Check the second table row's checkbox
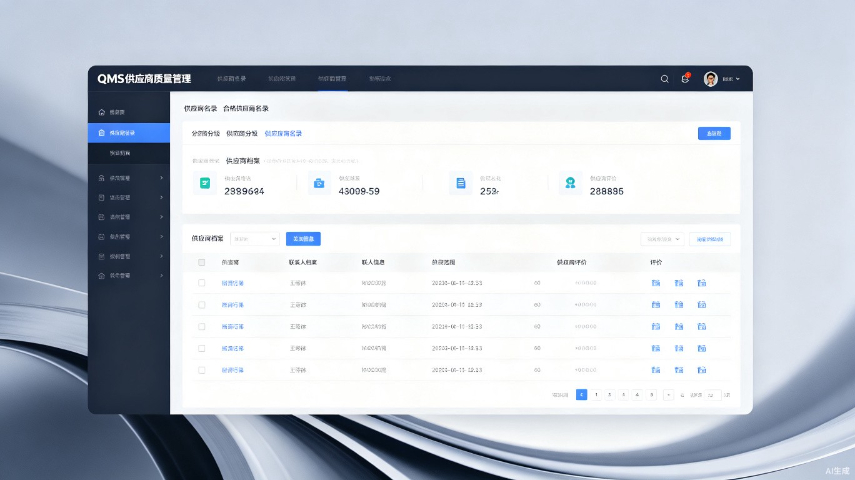 [x=202, y=305]
